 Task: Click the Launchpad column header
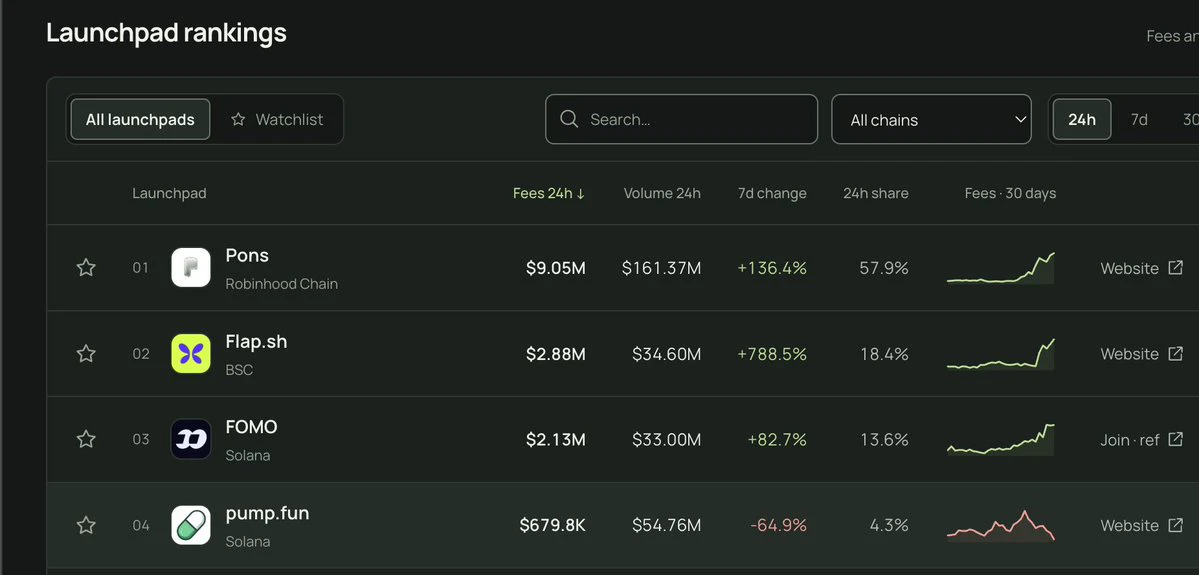point(169,193)
